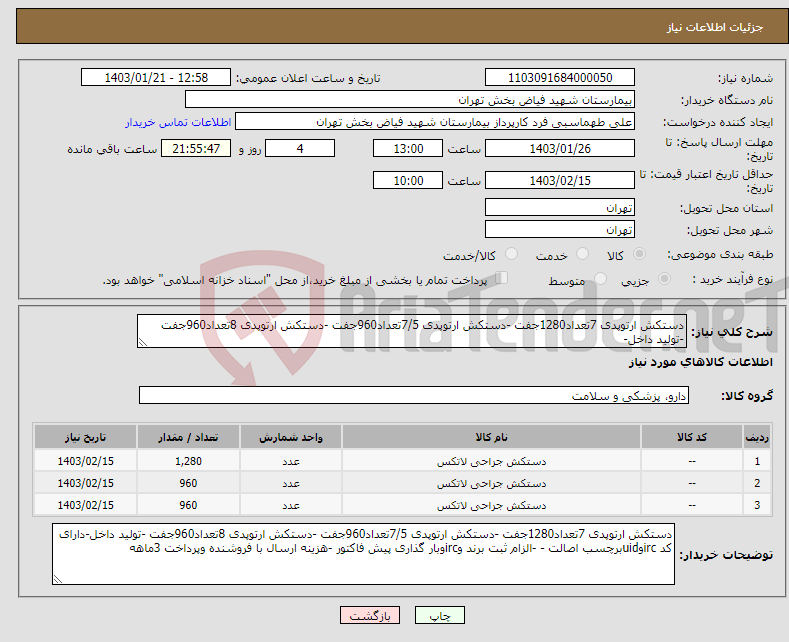Open the اطلاعات تماس خریدار link

(x=178, y=122)
